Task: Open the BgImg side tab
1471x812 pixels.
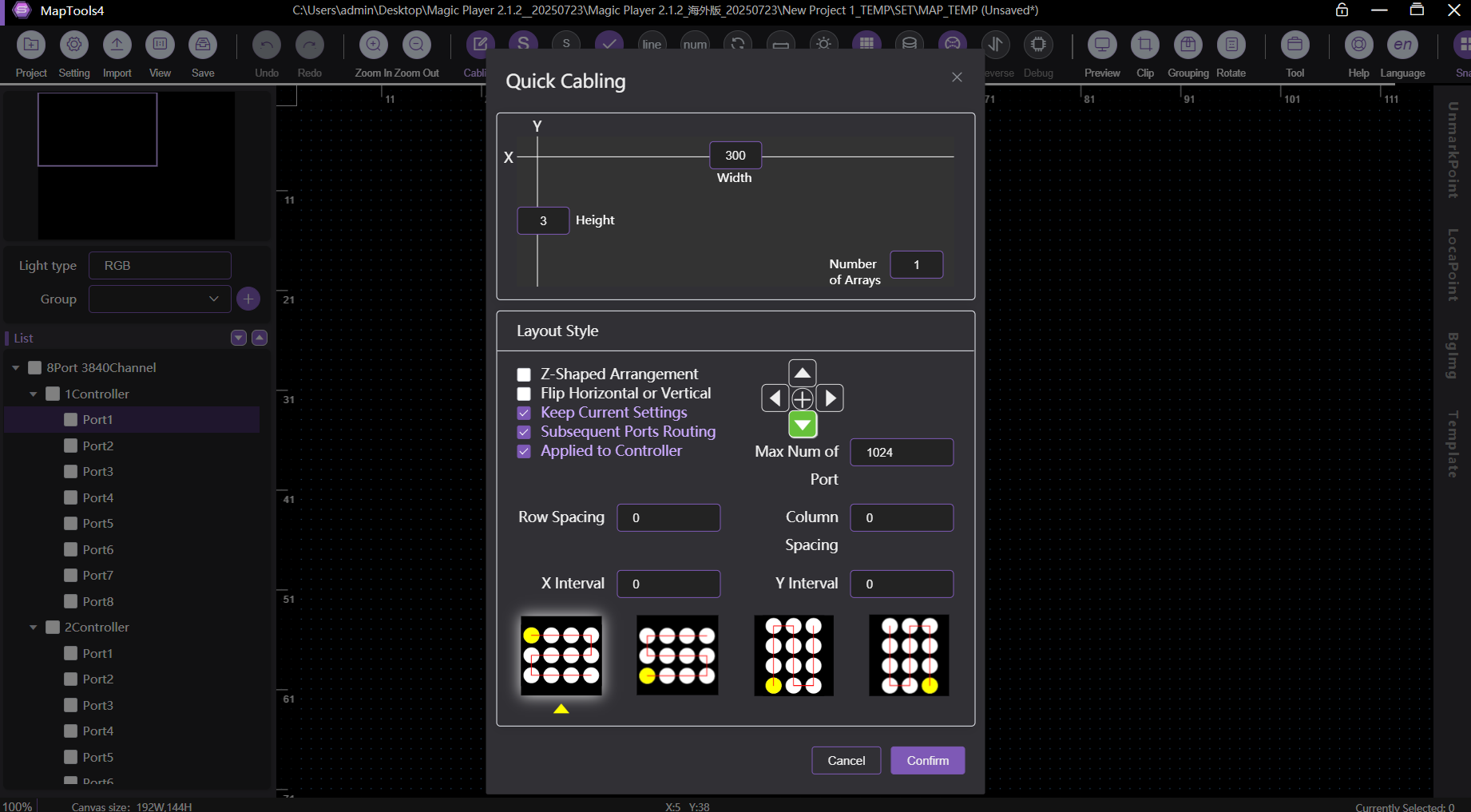Action: point(1453,355)
